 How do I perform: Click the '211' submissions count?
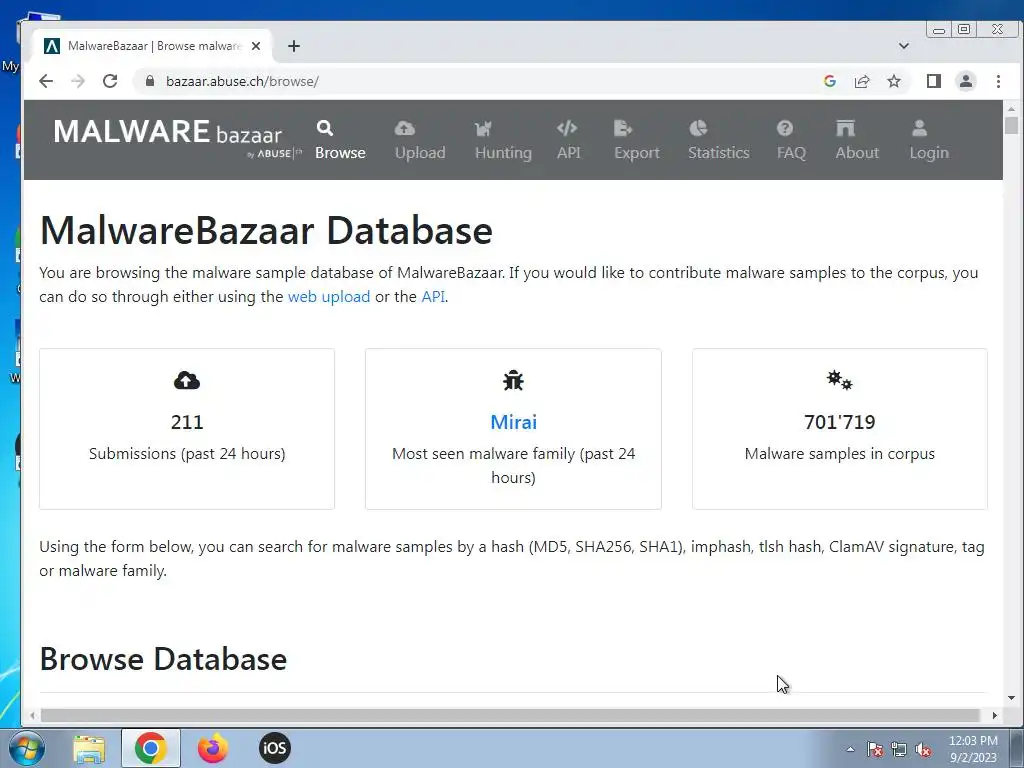point(187,422)
